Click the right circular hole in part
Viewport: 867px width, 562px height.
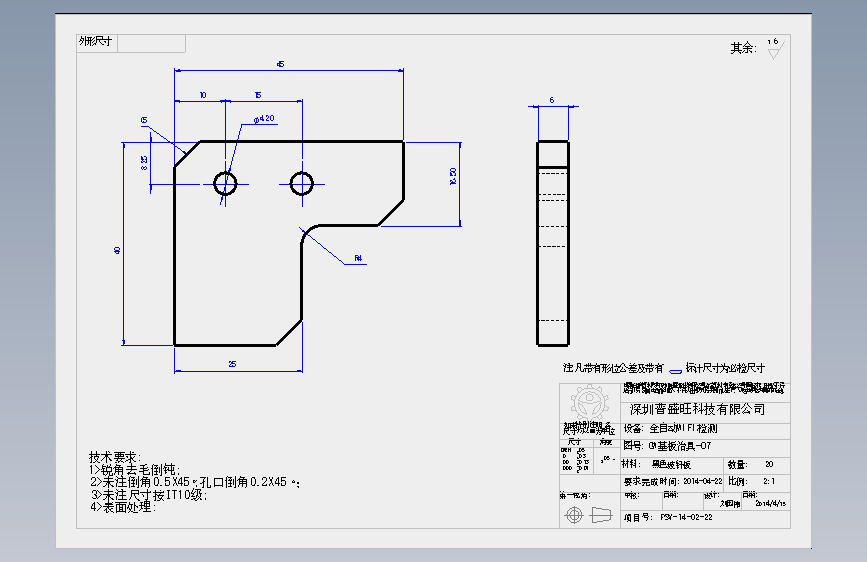point(302,184)
